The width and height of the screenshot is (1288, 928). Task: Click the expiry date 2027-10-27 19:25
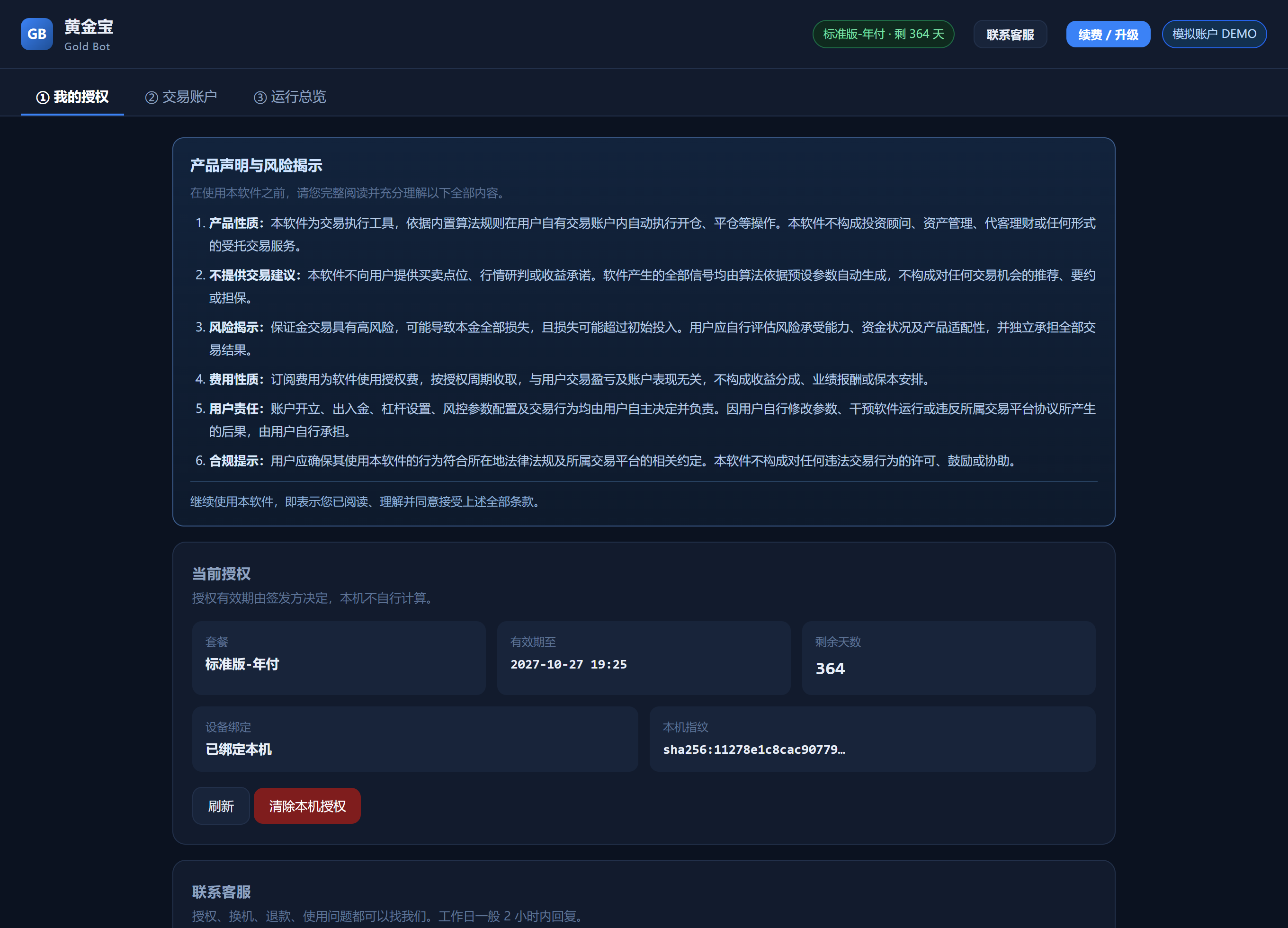[568, 664]
